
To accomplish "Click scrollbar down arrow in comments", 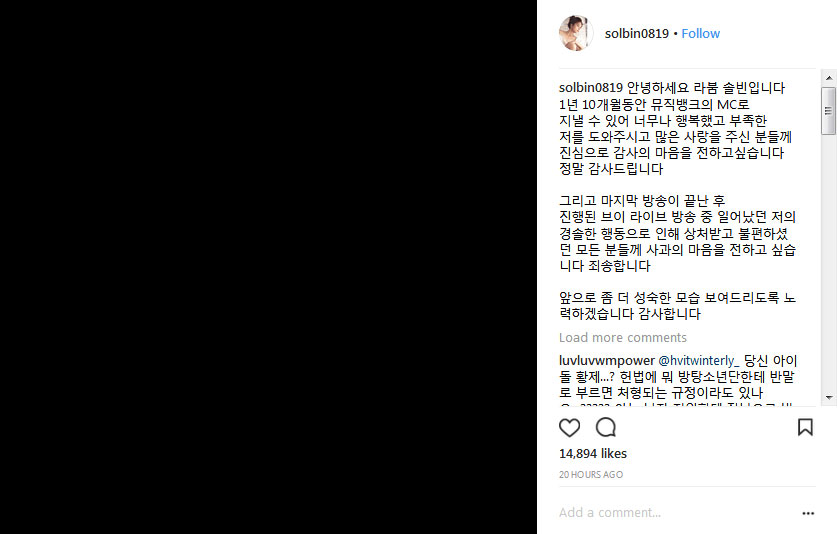I will [x=829, y=397].
